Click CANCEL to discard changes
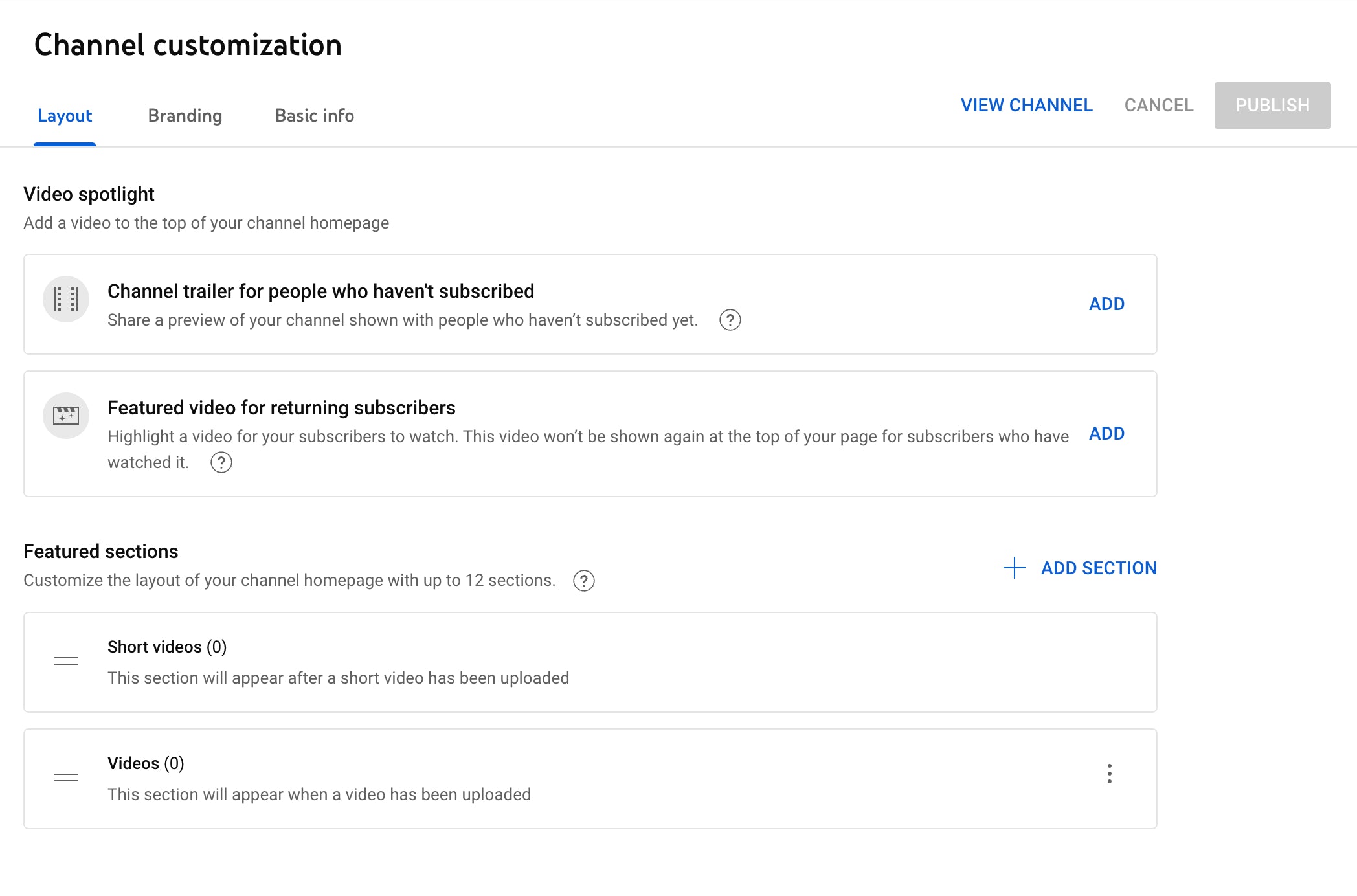Viewport: 1357px width, 896px height. click(x=1159, y=104)
